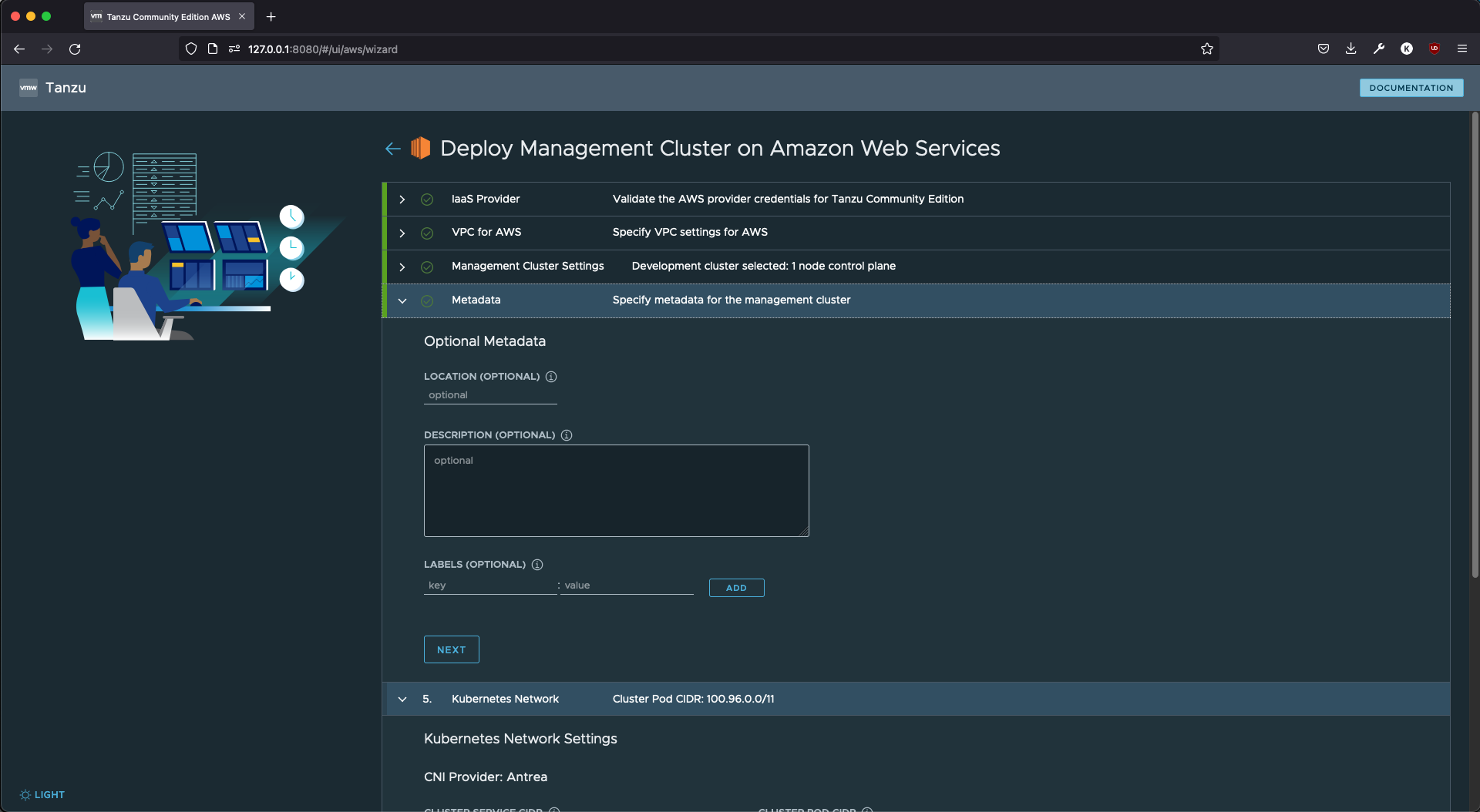
Task: Expand the Management Cluster Settings step
Action: [402, 267]
